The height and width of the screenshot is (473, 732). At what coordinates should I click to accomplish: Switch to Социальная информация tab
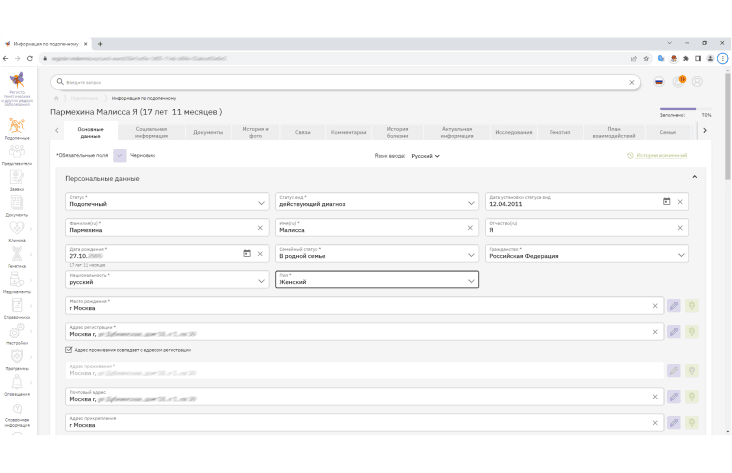coord(151,132)
